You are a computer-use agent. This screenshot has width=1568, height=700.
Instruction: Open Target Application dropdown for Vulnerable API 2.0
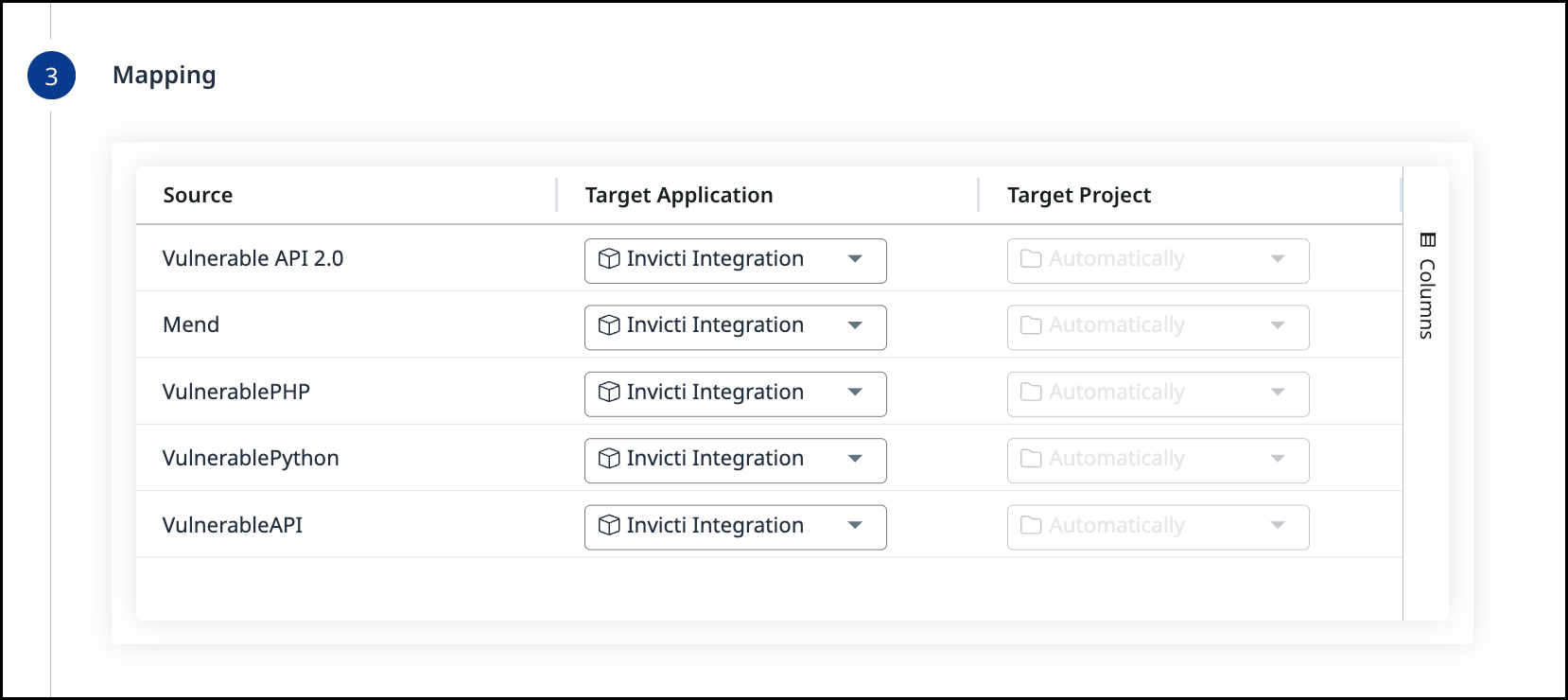pos(855,259)
